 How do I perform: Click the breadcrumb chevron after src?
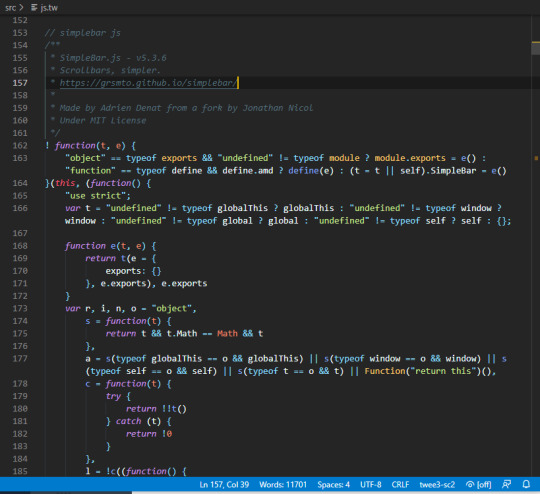pyautogui.click(x=21, y=7)
